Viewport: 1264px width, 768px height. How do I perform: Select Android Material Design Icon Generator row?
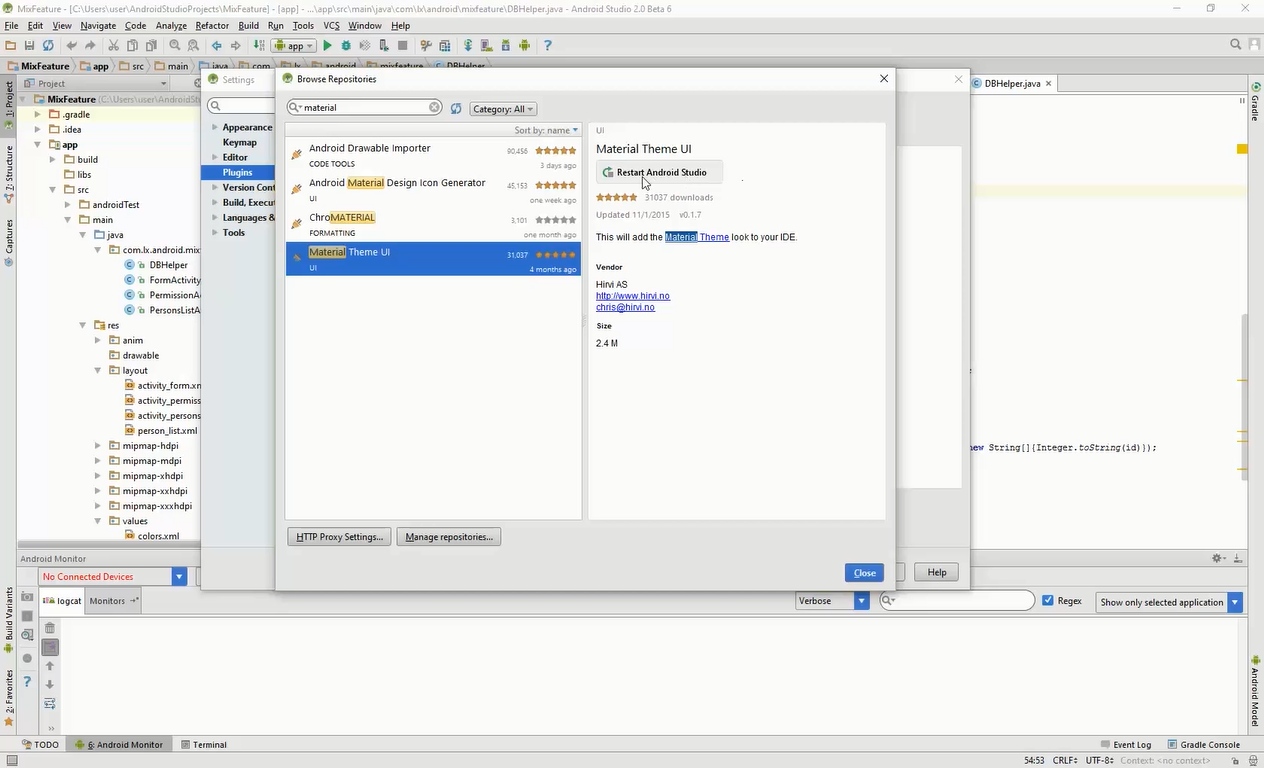tap(433, 190)
